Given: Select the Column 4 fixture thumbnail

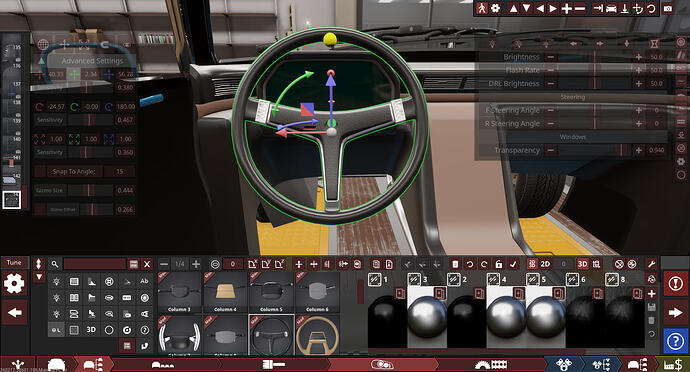Looking at the screenshot, I should [225, 292].
